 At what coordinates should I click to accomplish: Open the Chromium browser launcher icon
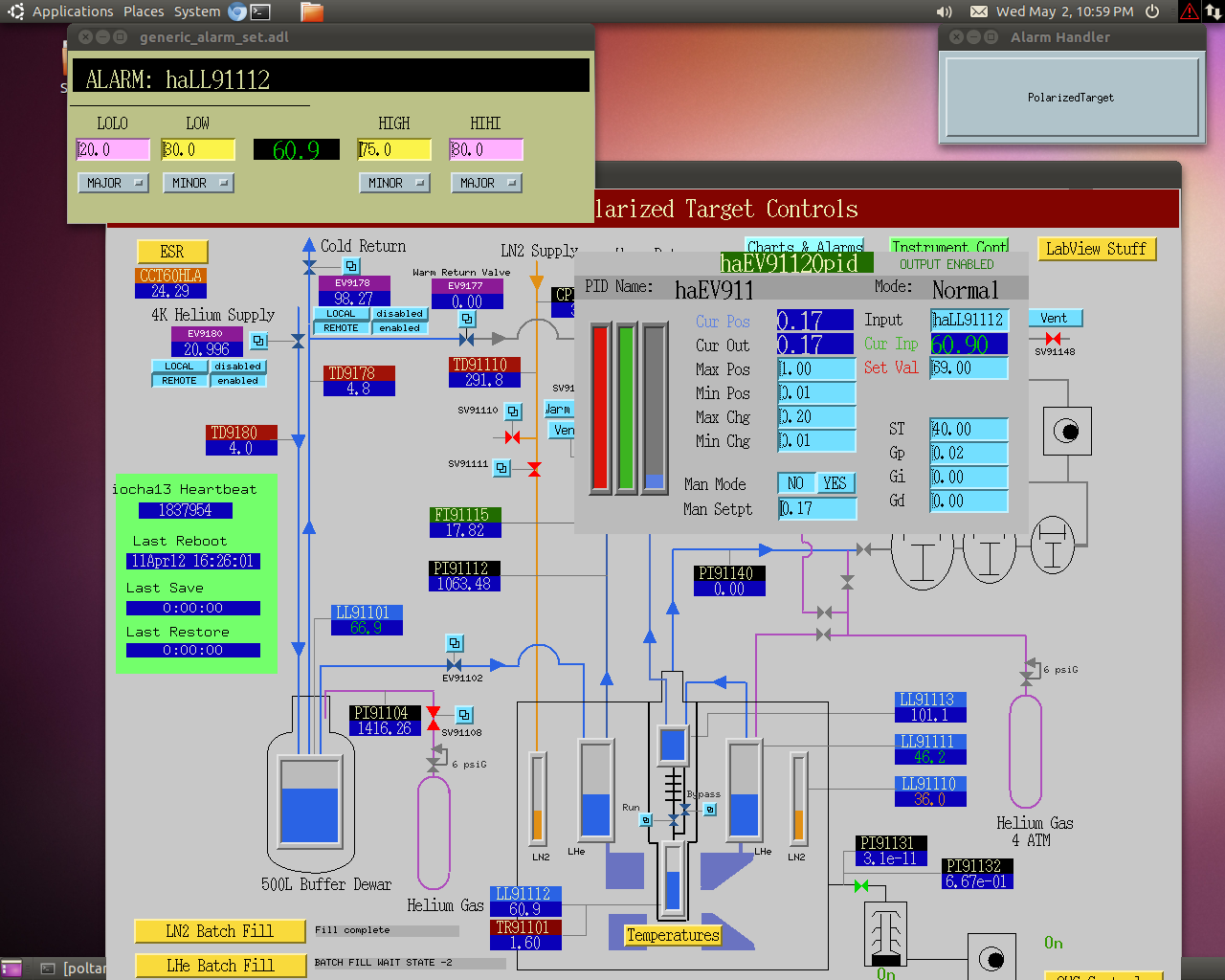[x=237, y=11]
